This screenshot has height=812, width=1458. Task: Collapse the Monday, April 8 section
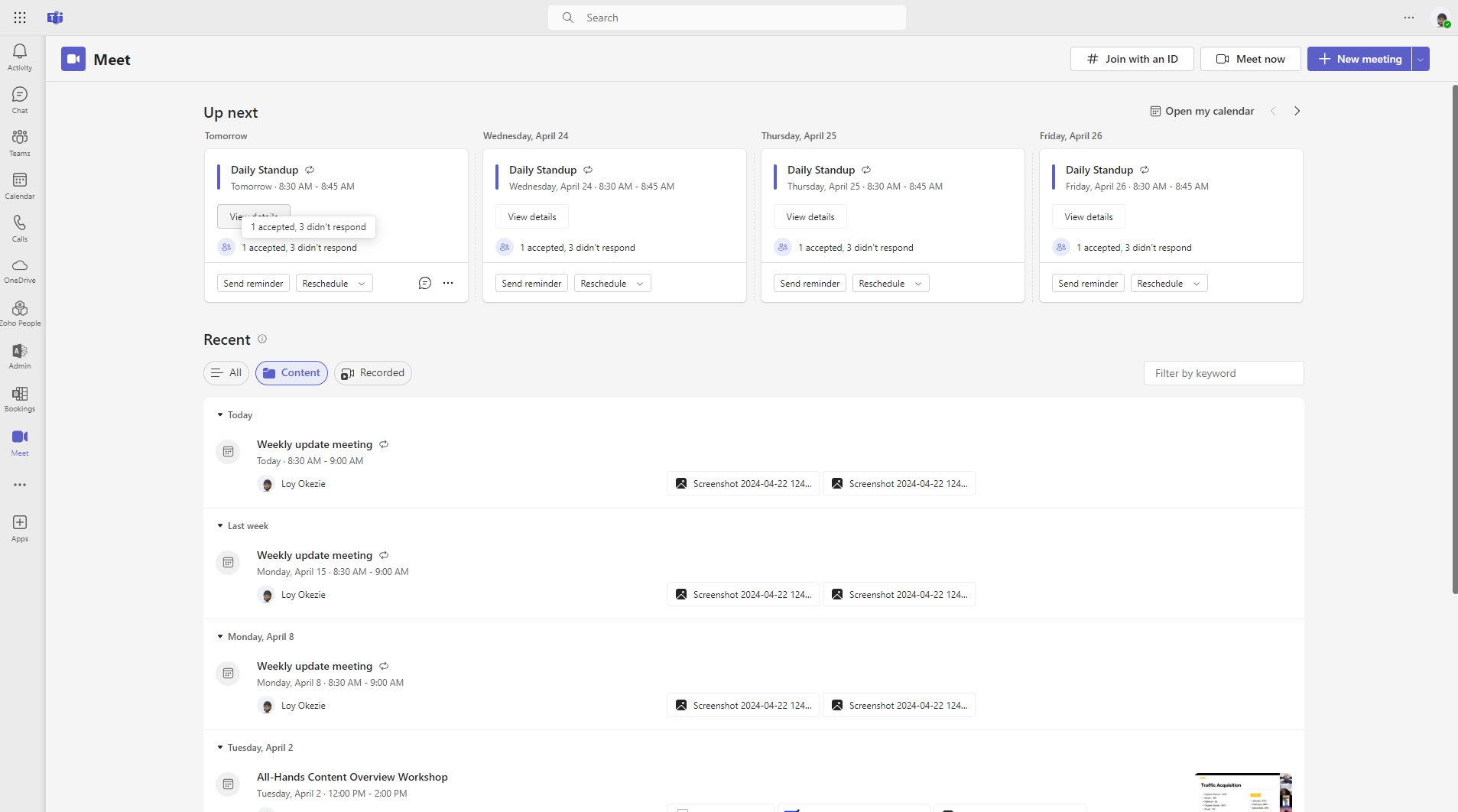click(x=220, y=637)
